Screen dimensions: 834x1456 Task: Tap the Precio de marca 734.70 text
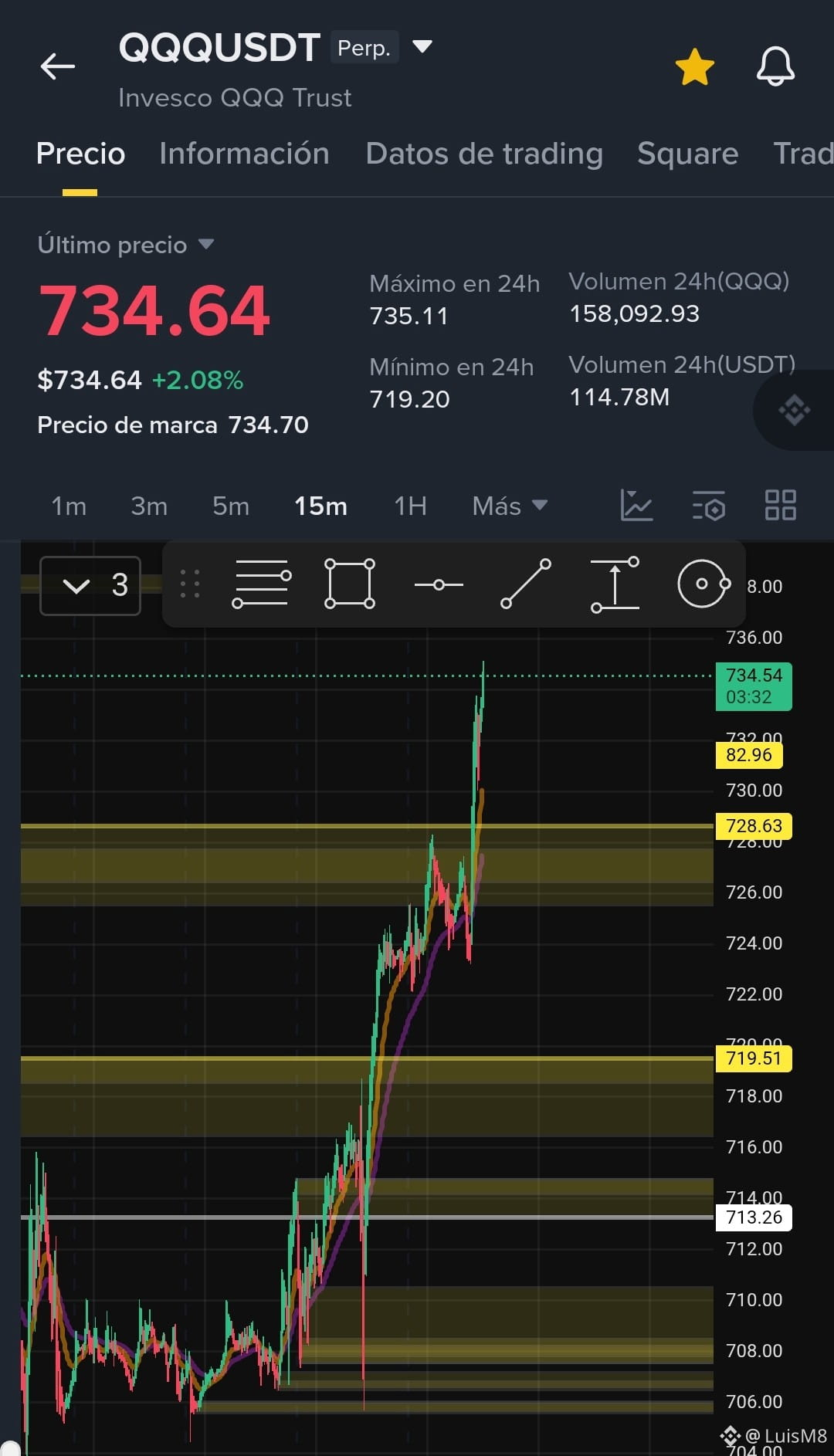pos(173,425)
